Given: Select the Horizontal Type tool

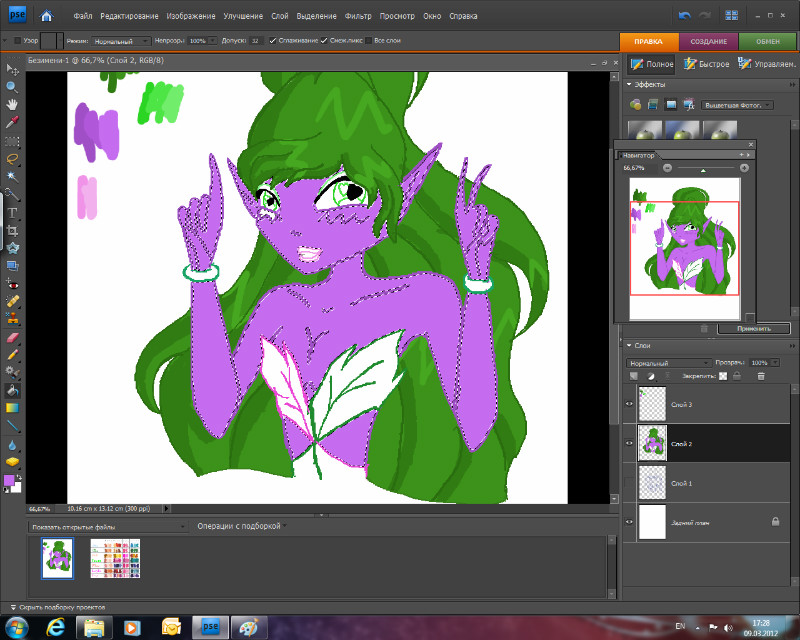Looking at the screenshot, I should pos(13,213).
